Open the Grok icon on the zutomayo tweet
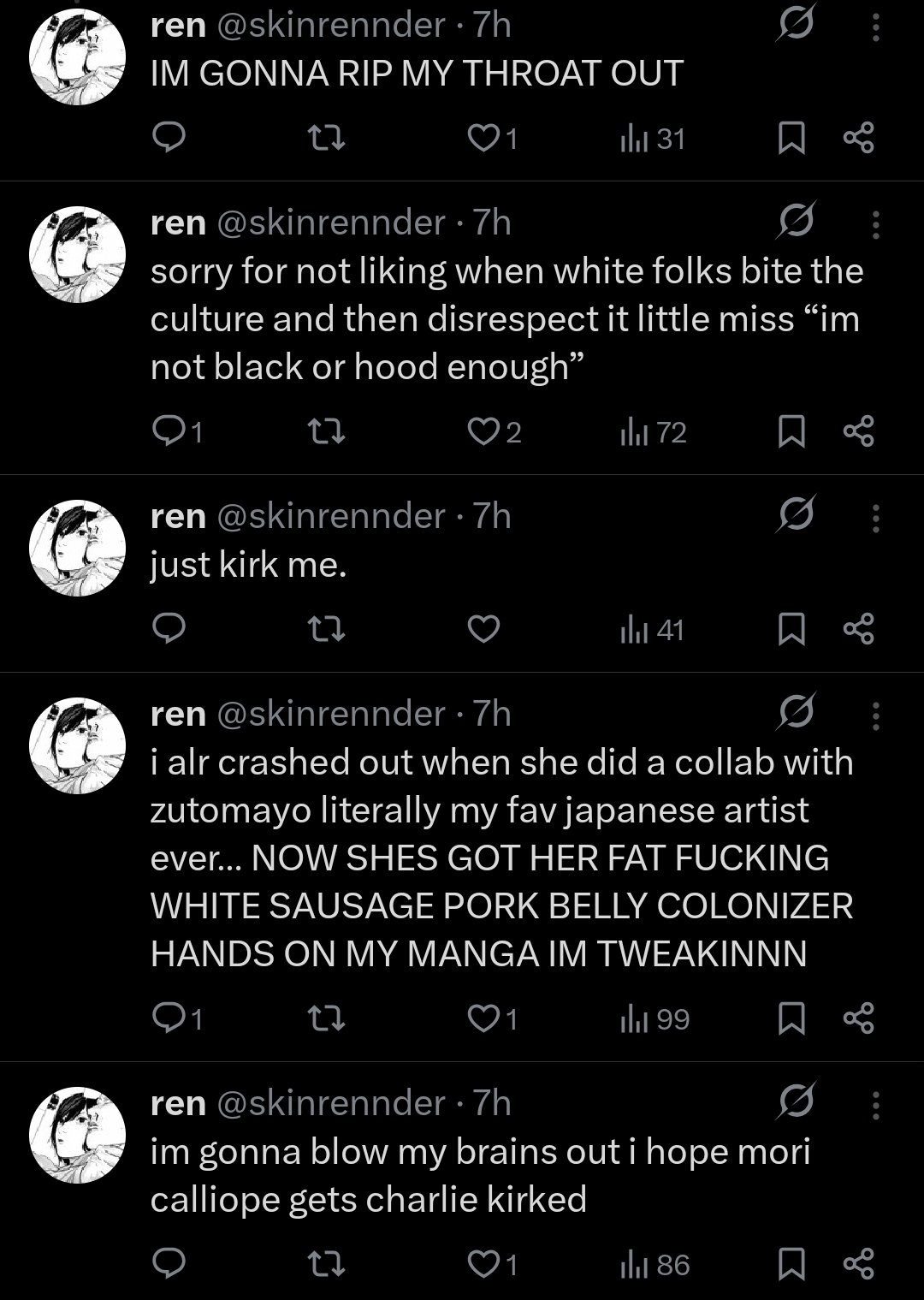The width and height of the screenshot is (924, 1300). point(796,712)
